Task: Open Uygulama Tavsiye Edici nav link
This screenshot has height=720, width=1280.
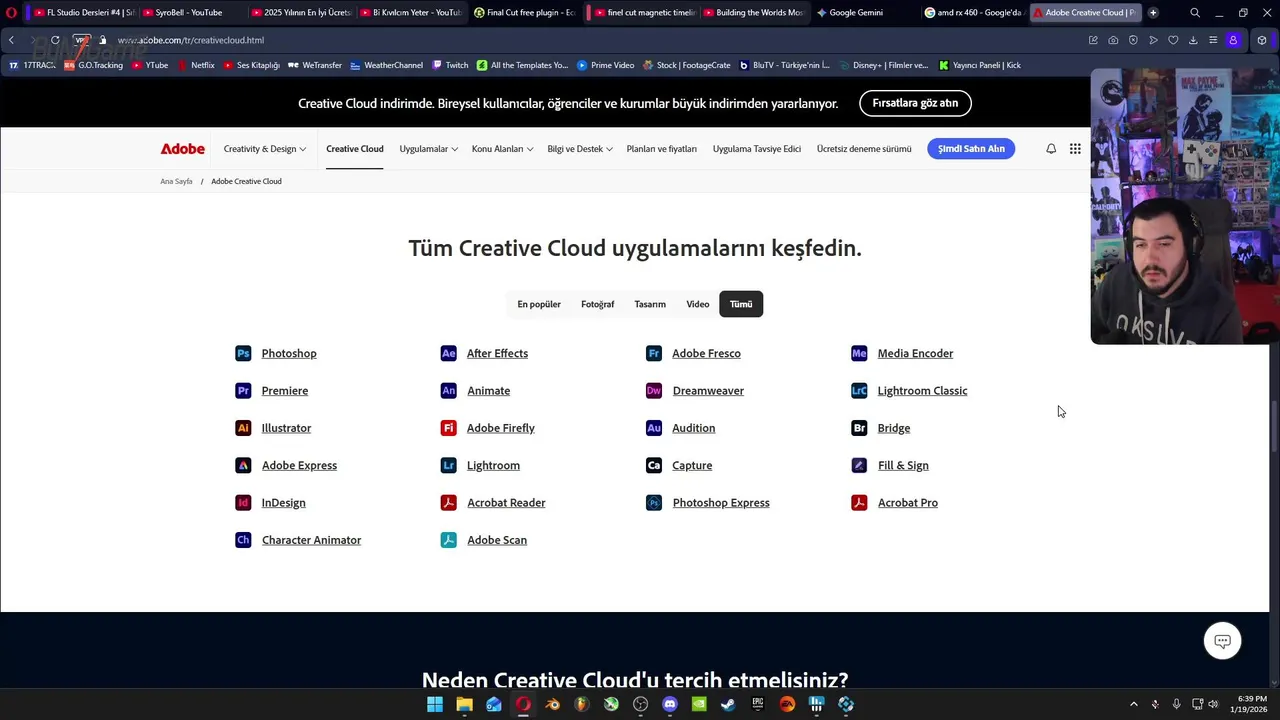Action: click(x=757, y=149)
